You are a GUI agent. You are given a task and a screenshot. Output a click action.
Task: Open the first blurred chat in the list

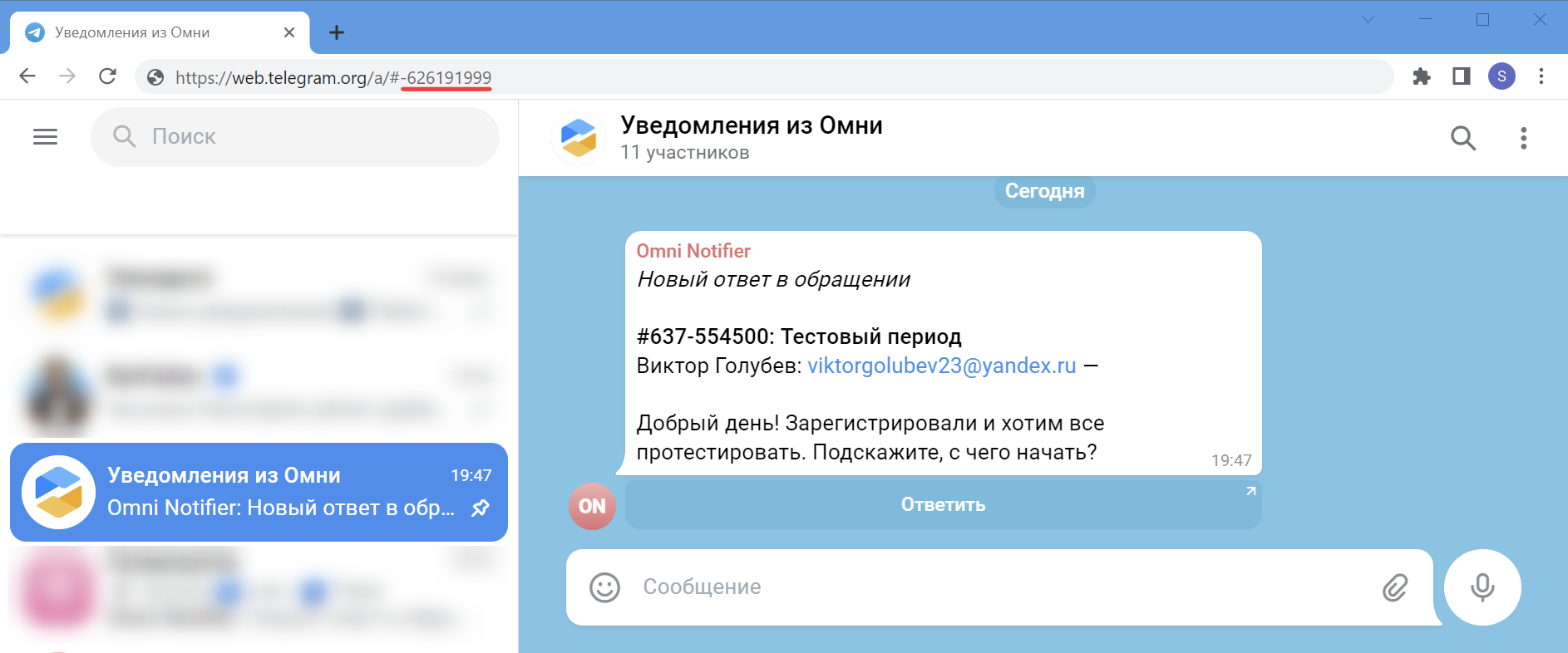point(259,294)
